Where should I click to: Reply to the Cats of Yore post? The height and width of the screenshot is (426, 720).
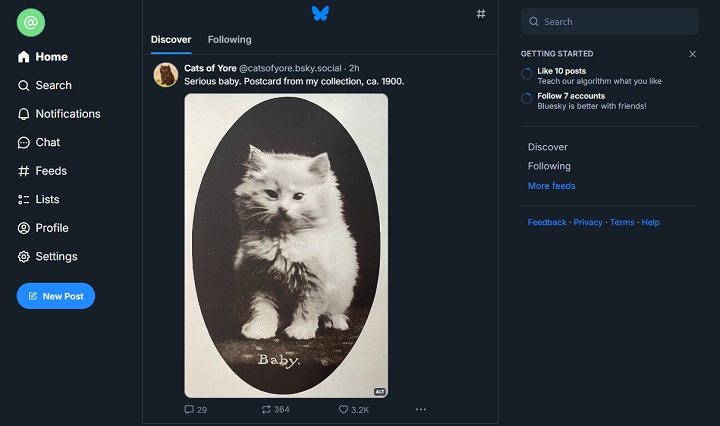[x=190, y=410]
